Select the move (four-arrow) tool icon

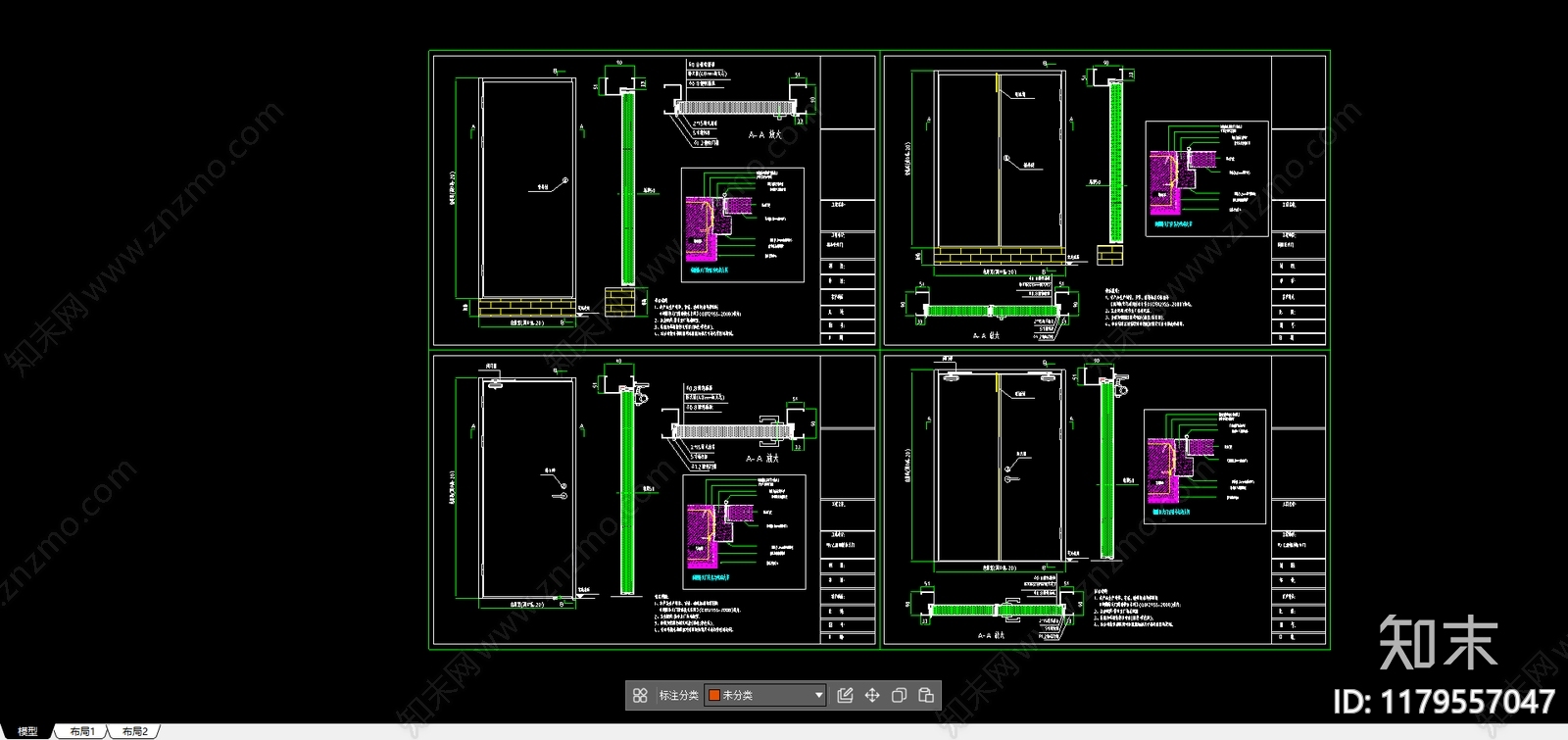pos(872,695)
